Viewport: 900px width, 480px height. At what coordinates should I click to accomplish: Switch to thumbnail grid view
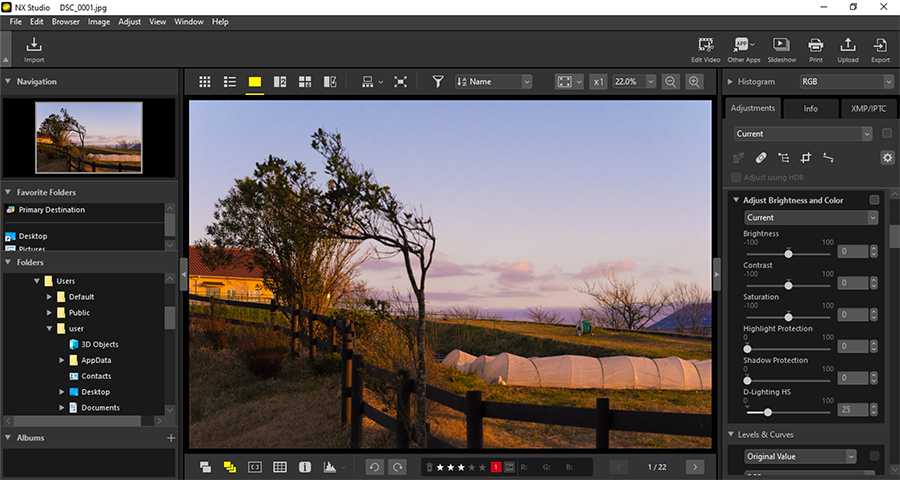point(205,82)
